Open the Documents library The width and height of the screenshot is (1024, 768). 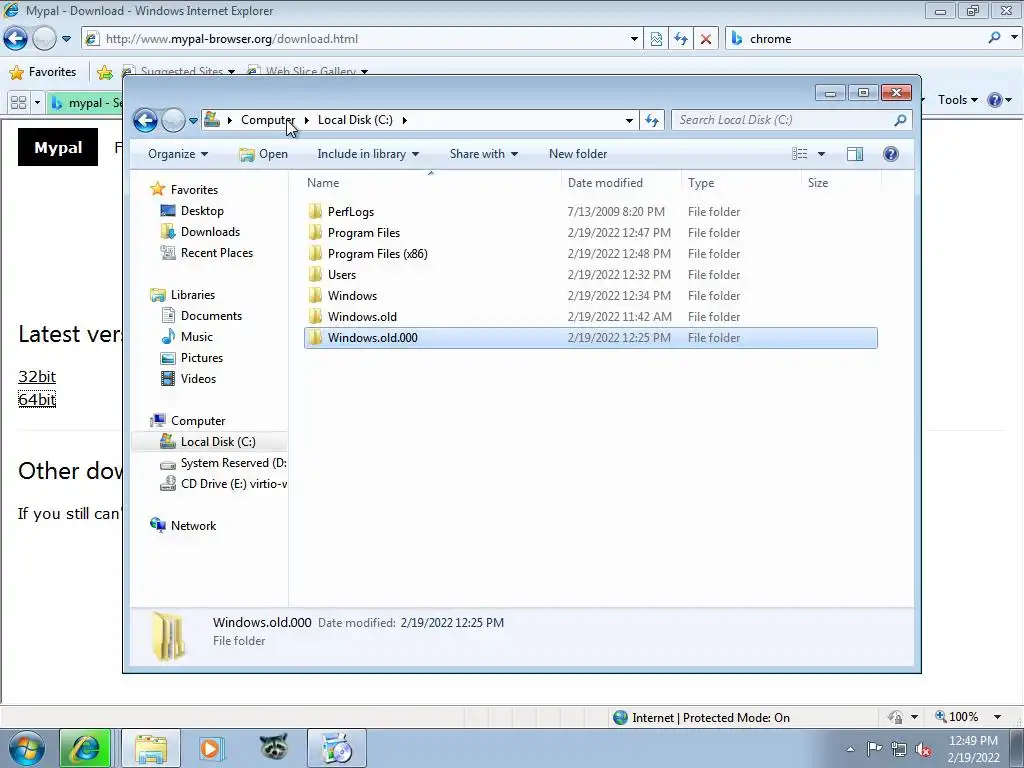(x=211, y=315)
